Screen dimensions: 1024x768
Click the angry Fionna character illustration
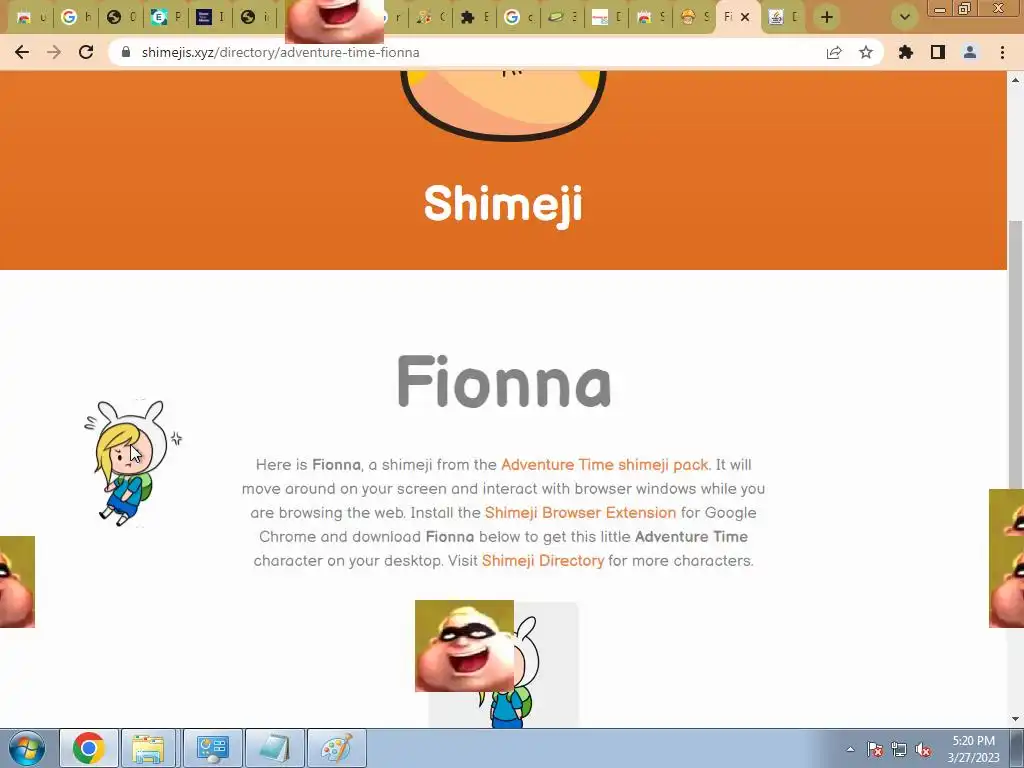pos(133,462)
